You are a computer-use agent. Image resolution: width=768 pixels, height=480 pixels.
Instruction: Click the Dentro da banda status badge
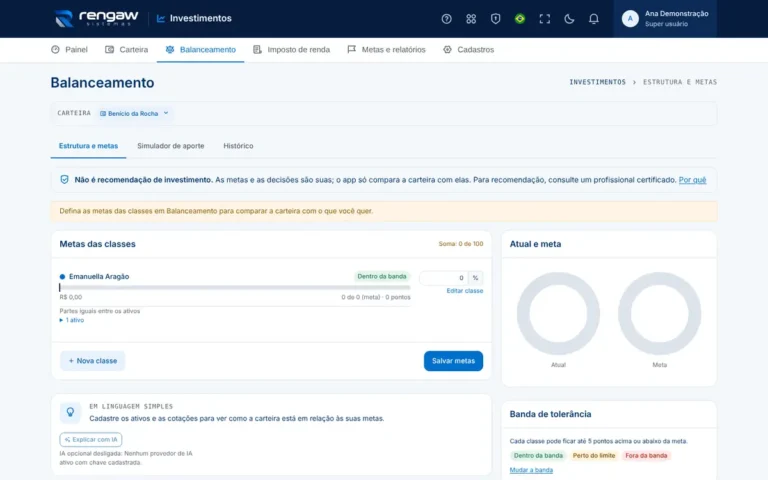(x=382, y=277)
